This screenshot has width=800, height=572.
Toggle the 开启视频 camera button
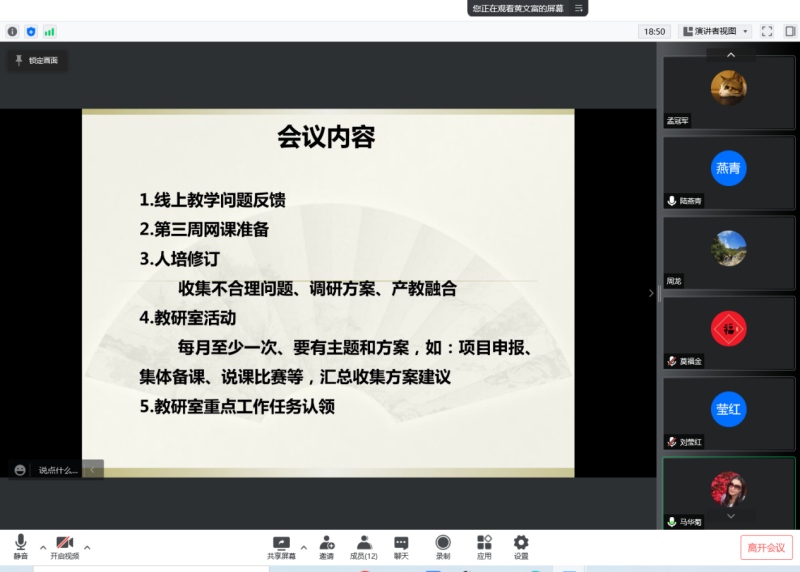64,546
